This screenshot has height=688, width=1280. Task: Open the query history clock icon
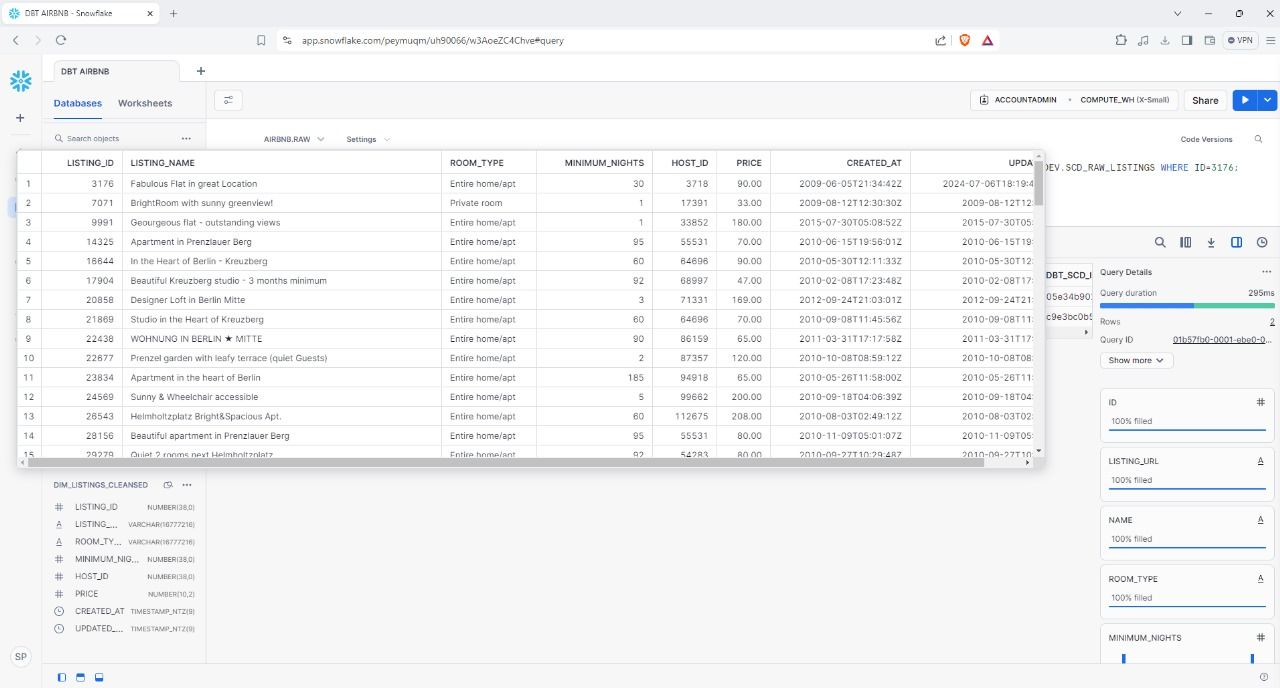(x=1262, y=242)
